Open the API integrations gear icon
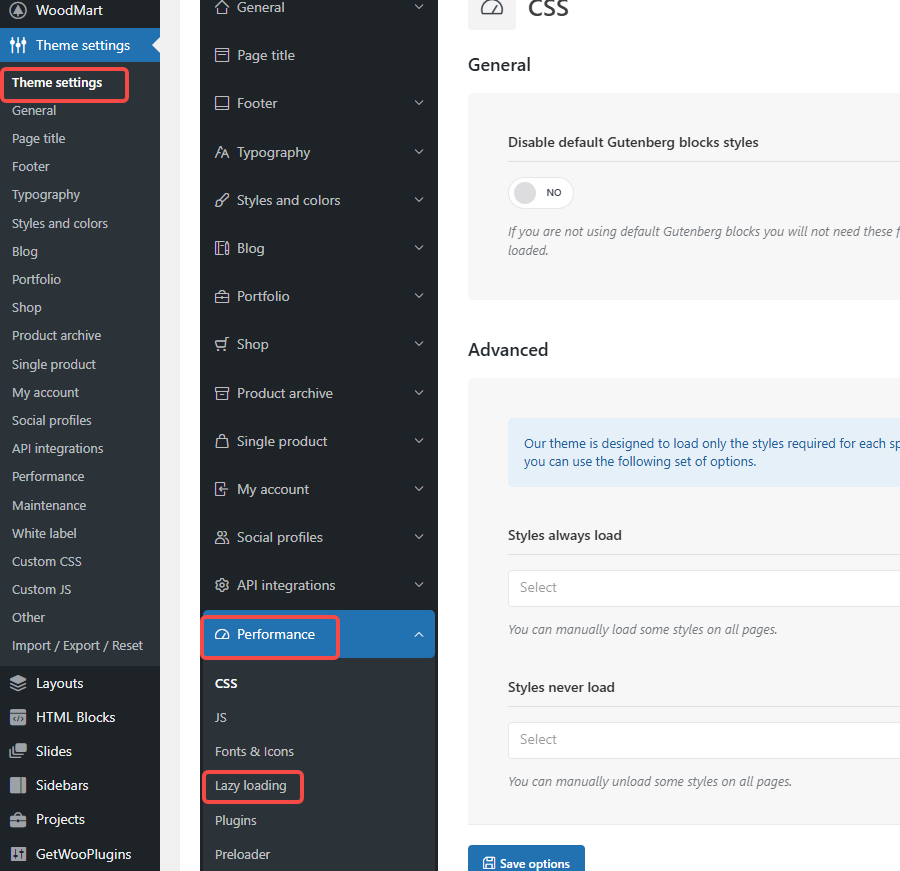Viewport: 900px width, 871px height. tap(220, 585)
